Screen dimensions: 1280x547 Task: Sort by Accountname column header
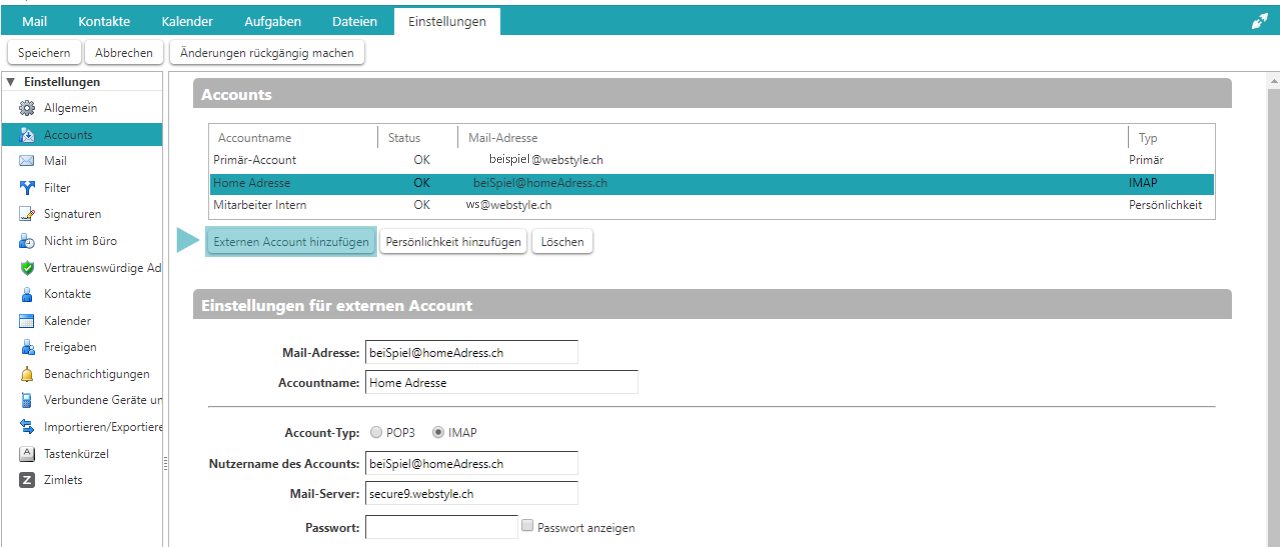coord(255,138)
